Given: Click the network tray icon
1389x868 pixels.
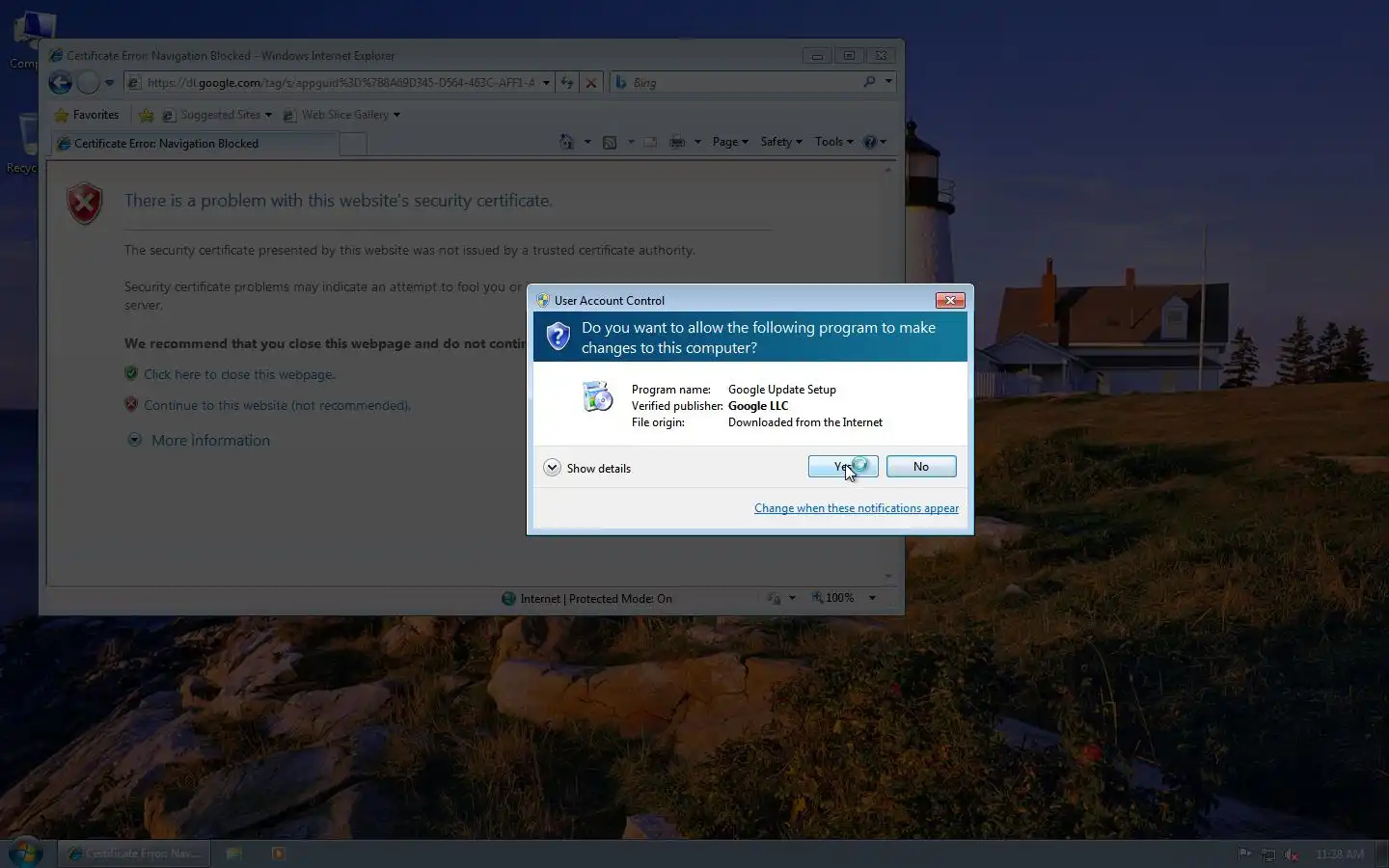Looking at the screenshot, I should pyautogui.click(x=1268, y=854).
